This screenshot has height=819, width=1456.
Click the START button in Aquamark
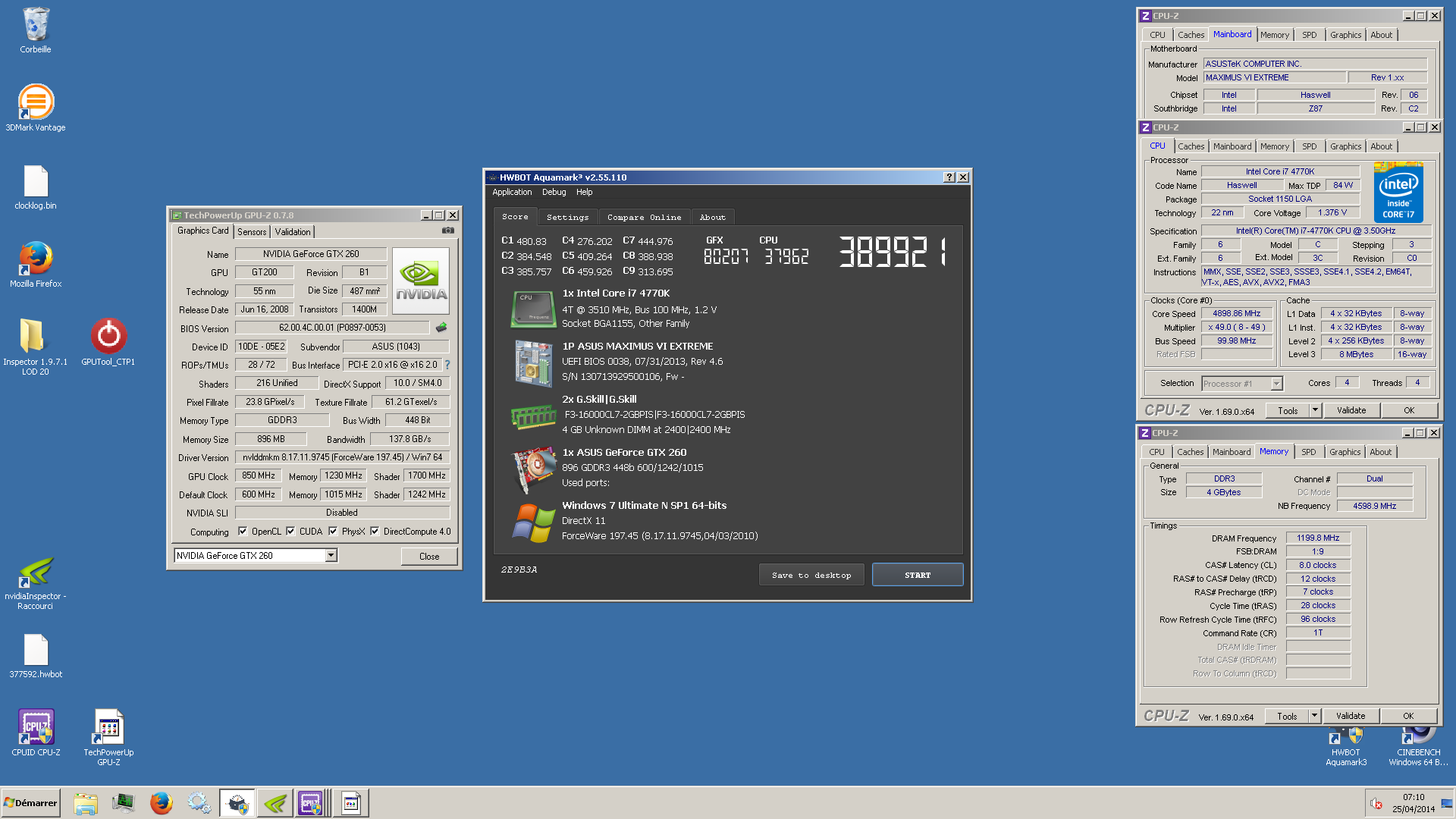pyautogui.click(x=918, y=575)
